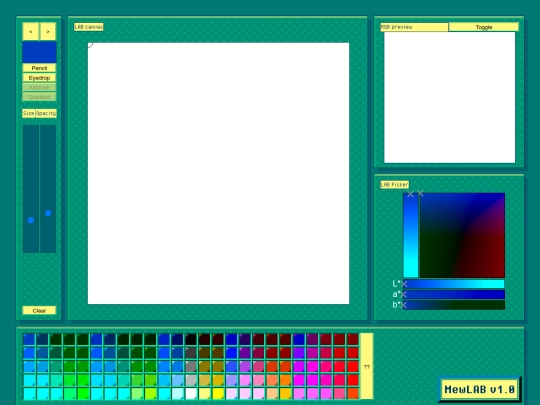
Task: Pick the light silver gray palette swatch
Action: click(191, 380)
